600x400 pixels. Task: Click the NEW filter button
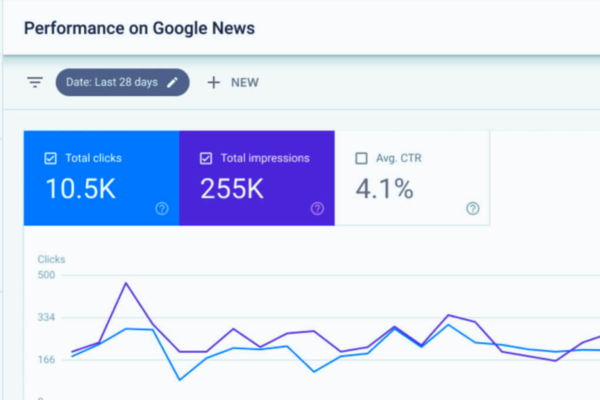click(233, 82)
